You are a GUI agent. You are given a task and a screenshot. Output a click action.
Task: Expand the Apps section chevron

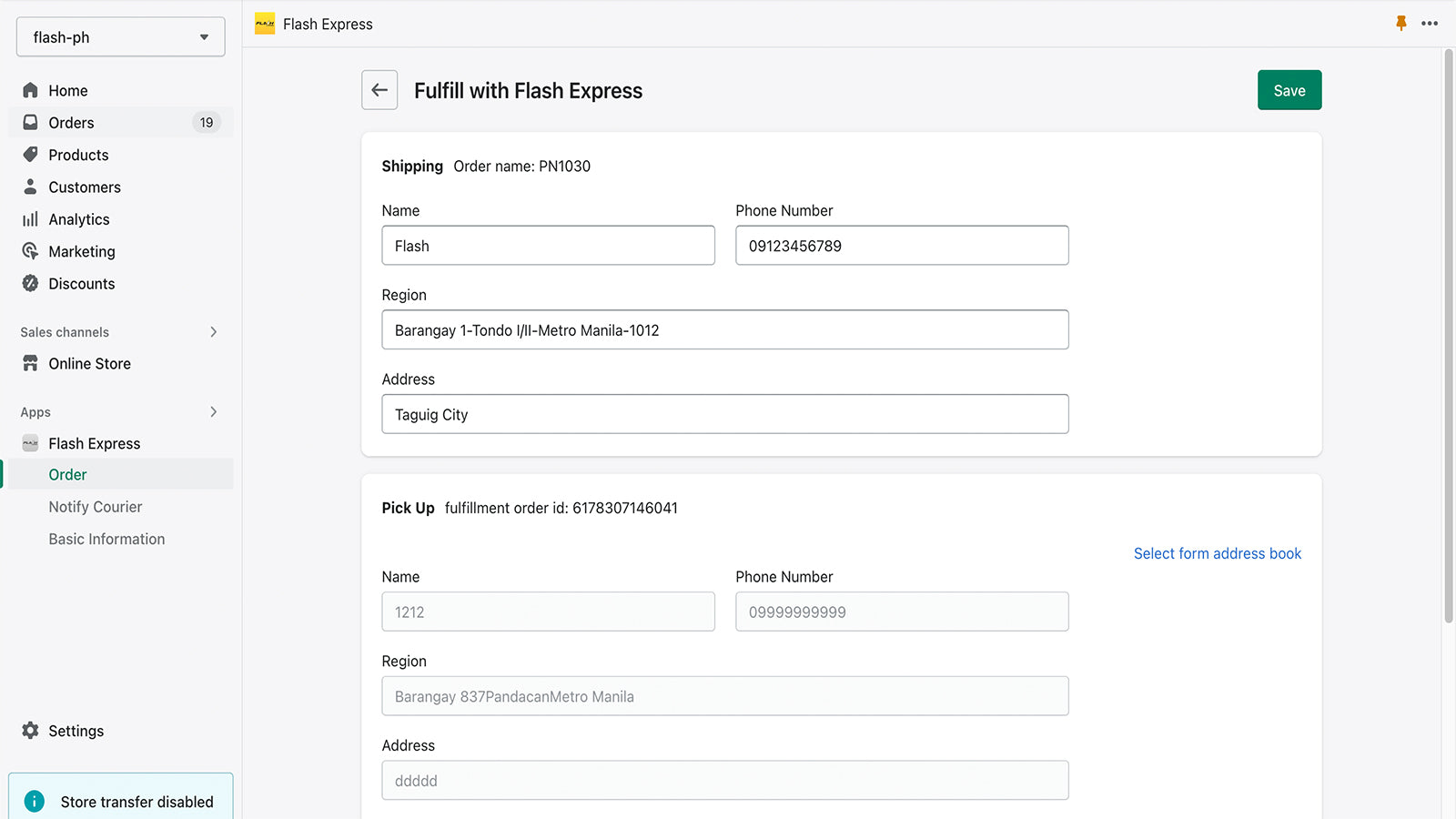tap(214, 412)
